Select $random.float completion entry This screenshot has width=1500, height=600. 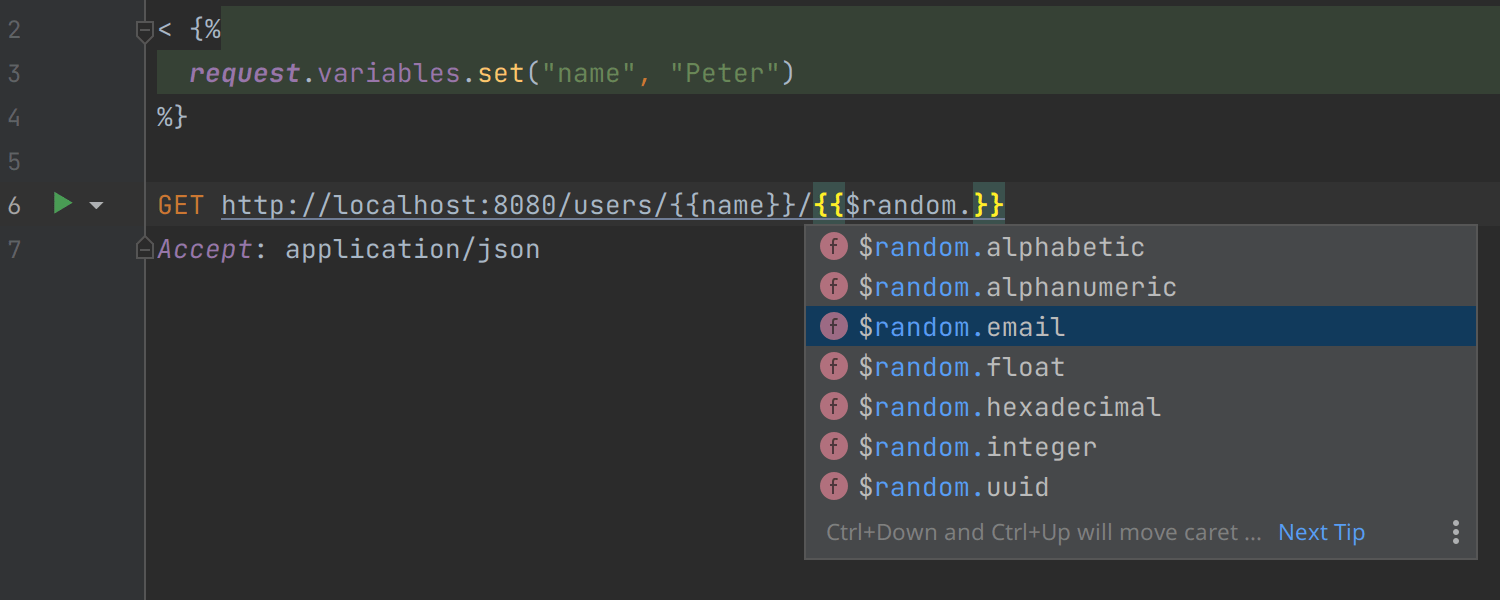coord(961,367)
